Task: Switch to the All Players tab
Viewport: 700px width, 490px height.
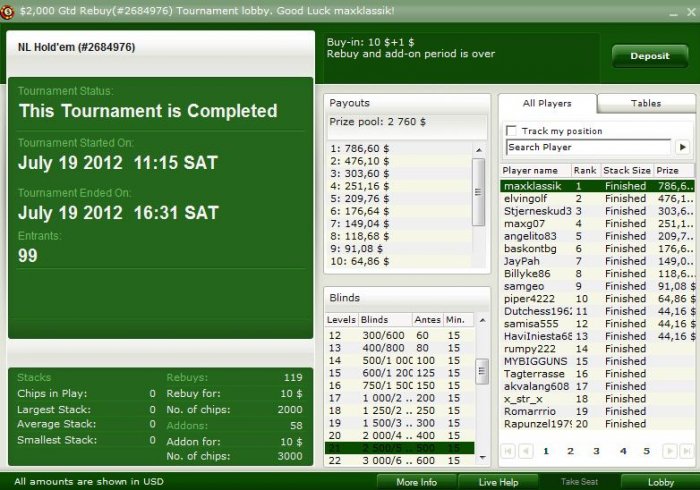Action: [547, 104]
